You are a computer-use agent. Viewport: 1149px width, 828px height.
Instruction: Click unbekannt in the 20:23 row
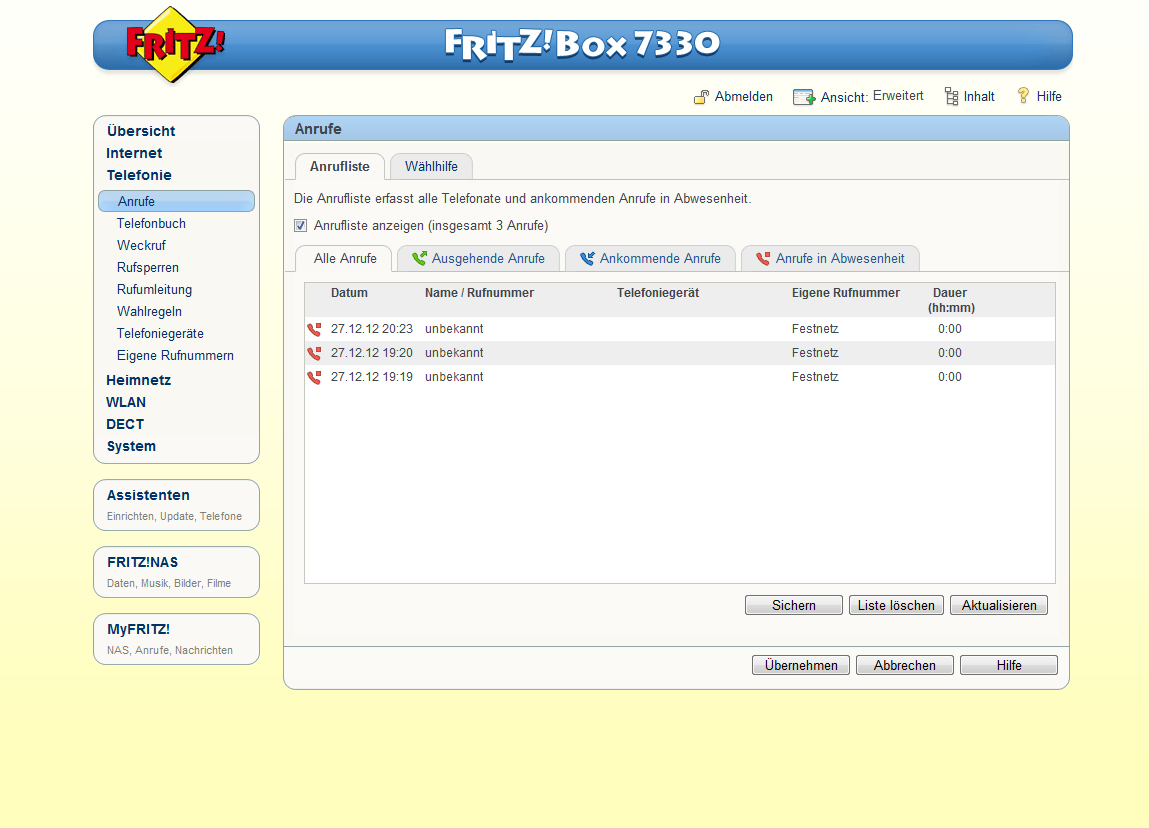click(454, 329)
